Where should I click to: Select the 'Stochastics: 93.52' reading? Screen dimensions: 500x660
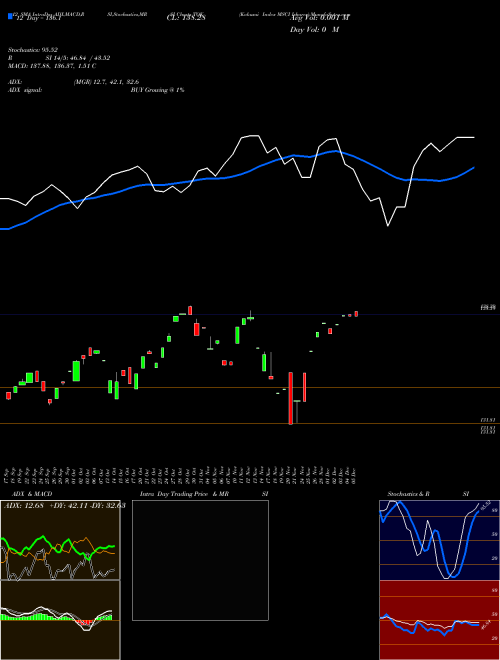point(33,50)
